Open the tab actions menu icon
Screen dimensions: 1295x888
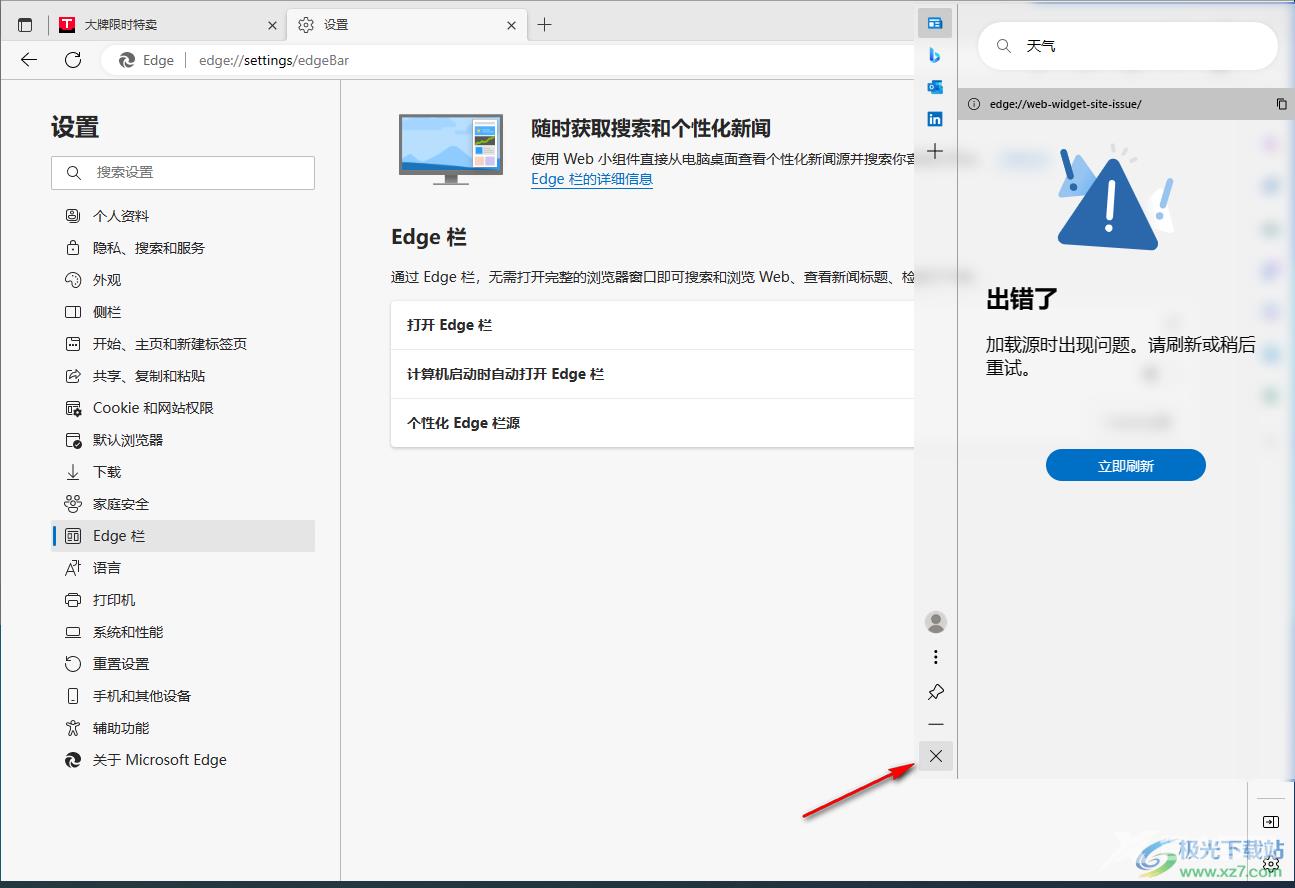[x=25, y=25]
